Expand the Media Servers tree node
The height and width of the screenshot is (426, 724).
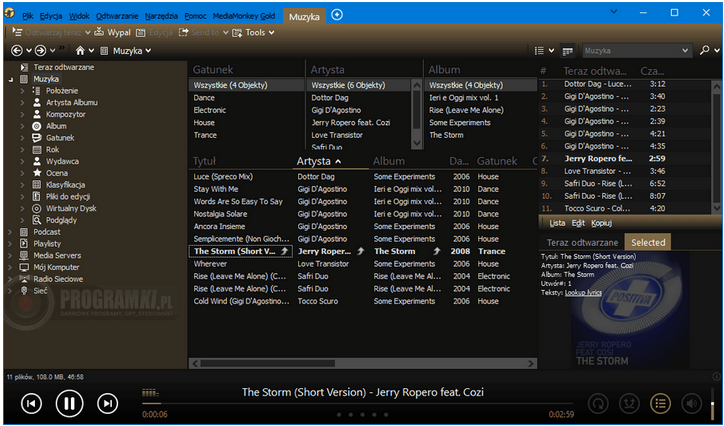[10, 256]
